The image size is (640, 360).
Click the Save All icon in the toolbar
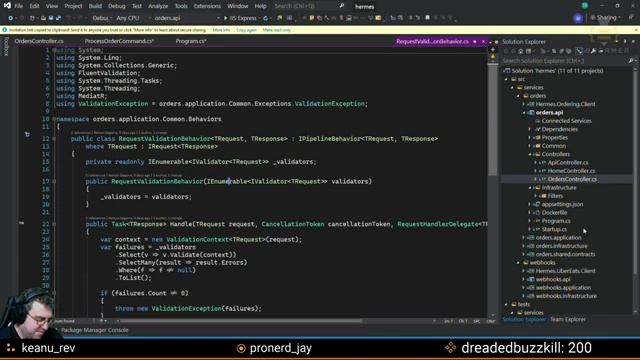click(58, 18)
